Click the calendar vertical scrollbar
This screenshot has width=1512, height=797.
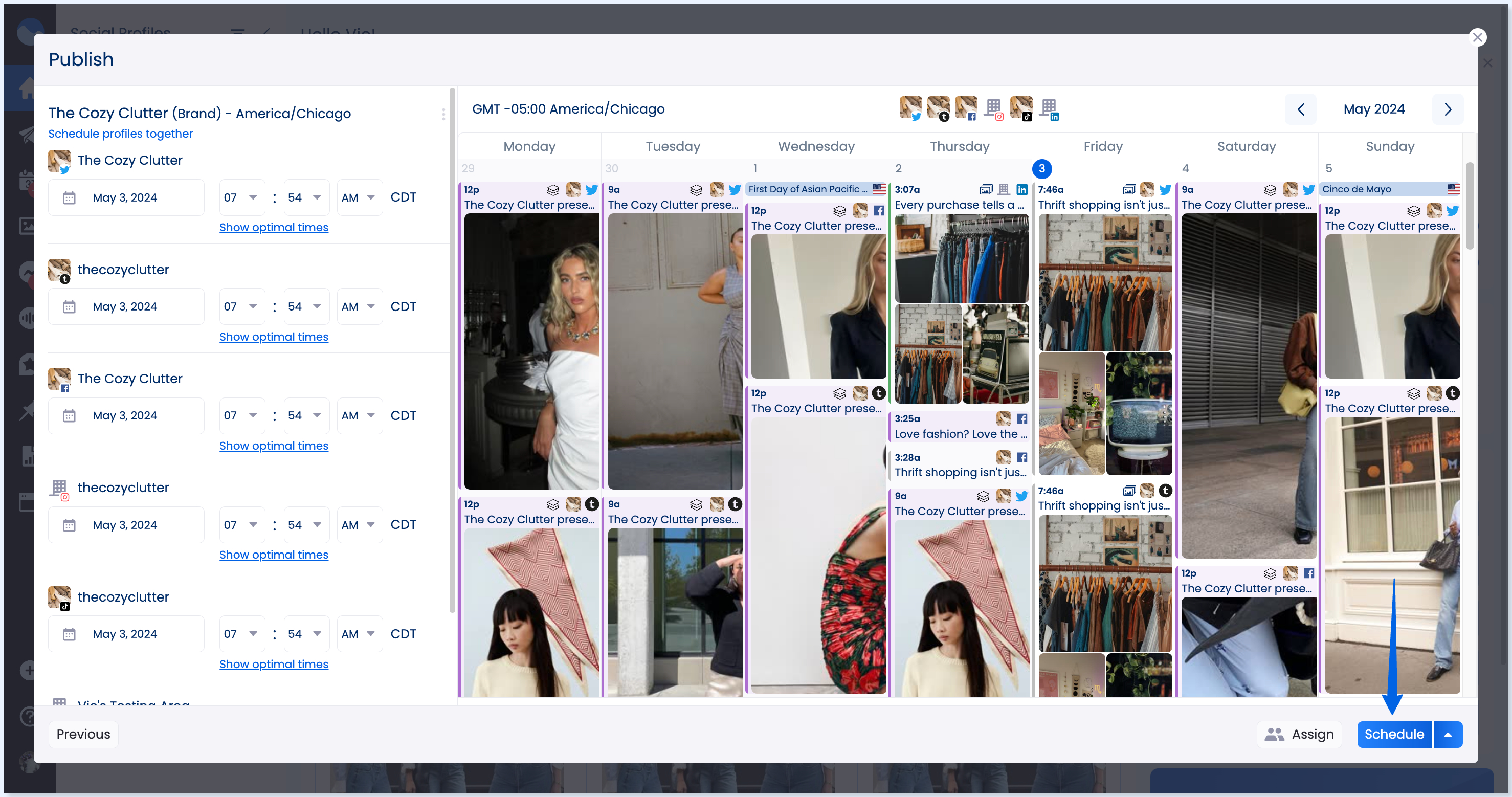pyautogui.click(x=1469, y=206)
